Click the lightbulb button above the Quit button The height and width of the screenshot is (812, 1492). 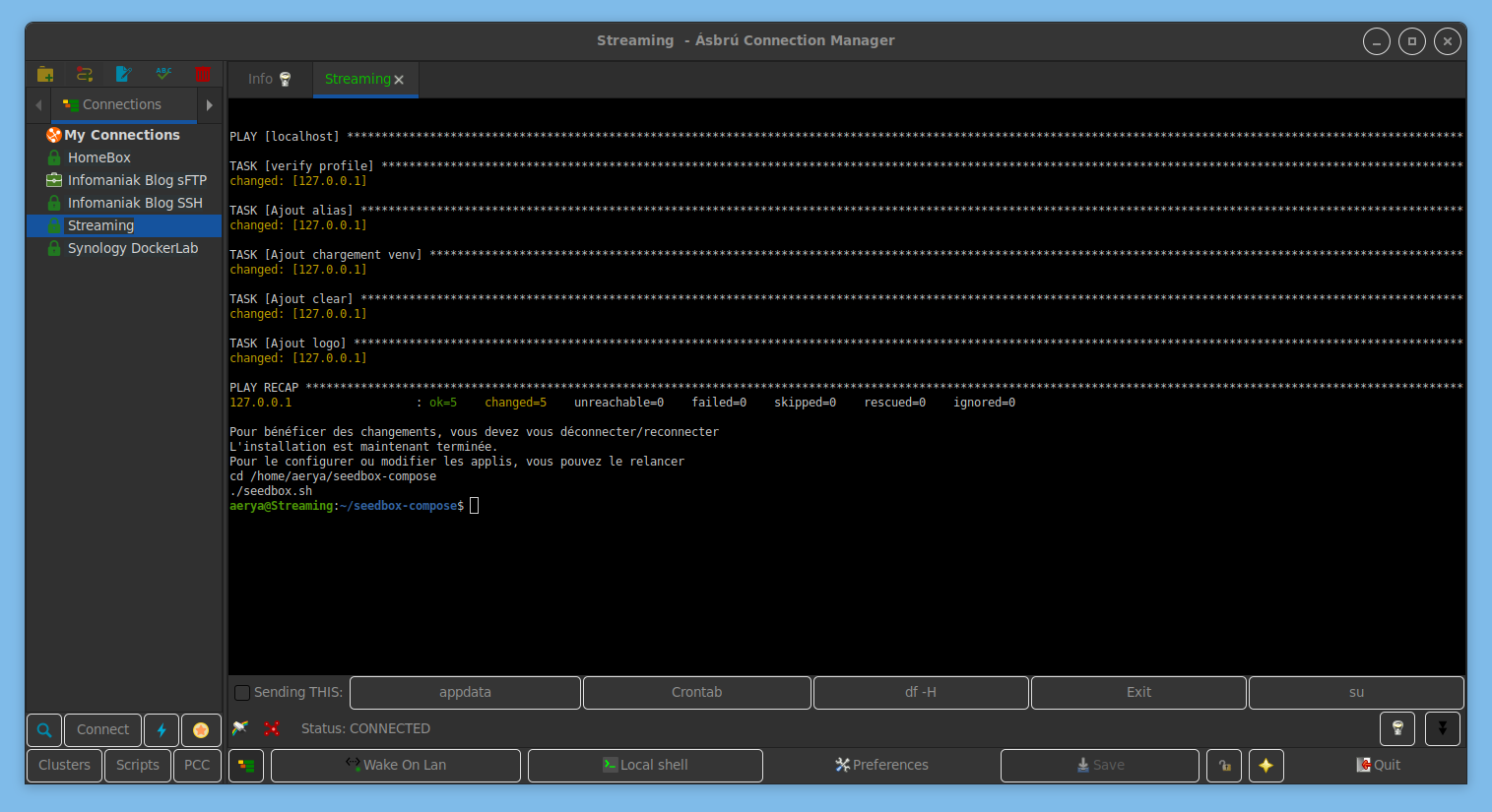(1397, 728)
